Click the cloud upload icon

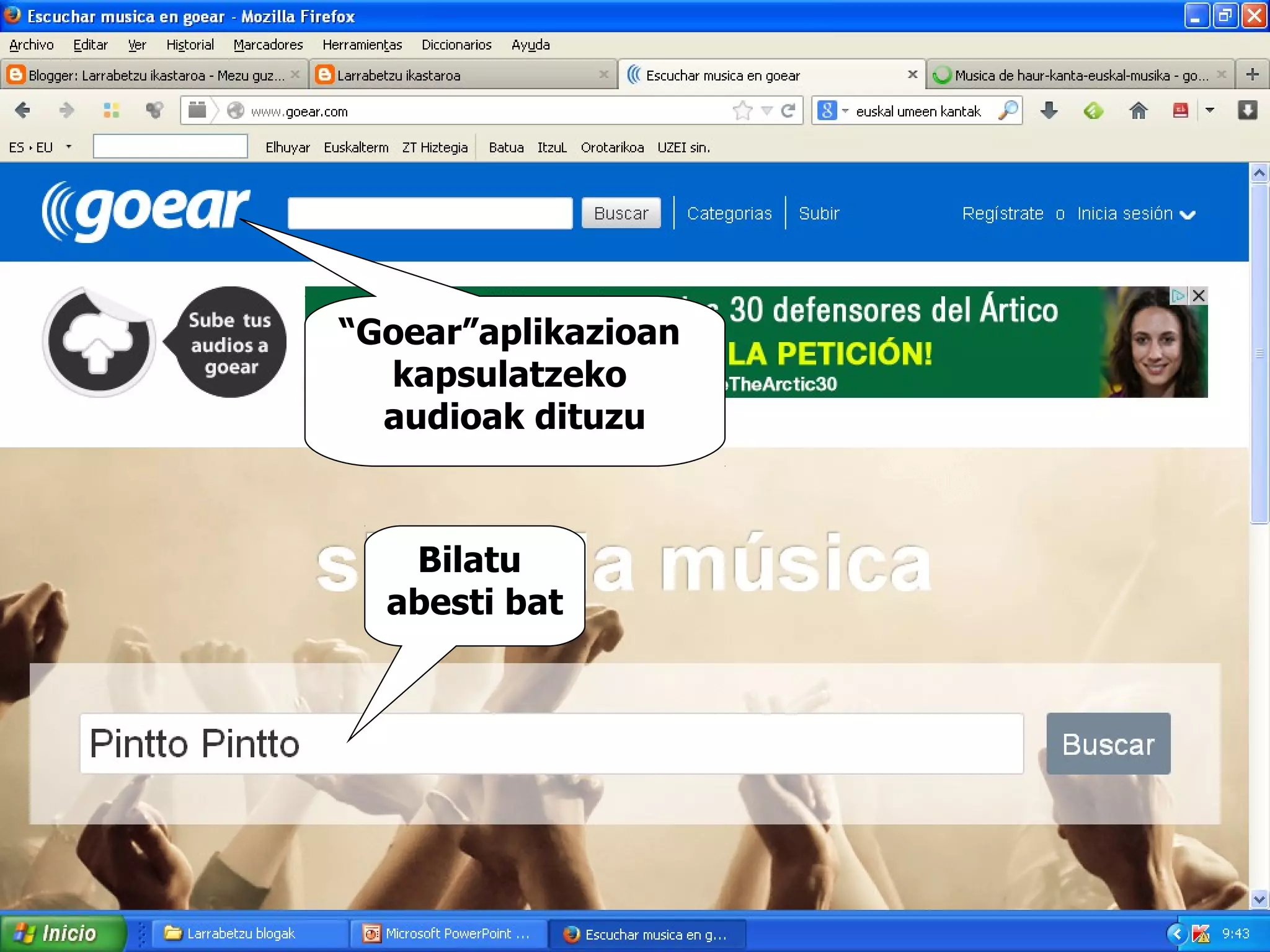click(x=99, y=342)
